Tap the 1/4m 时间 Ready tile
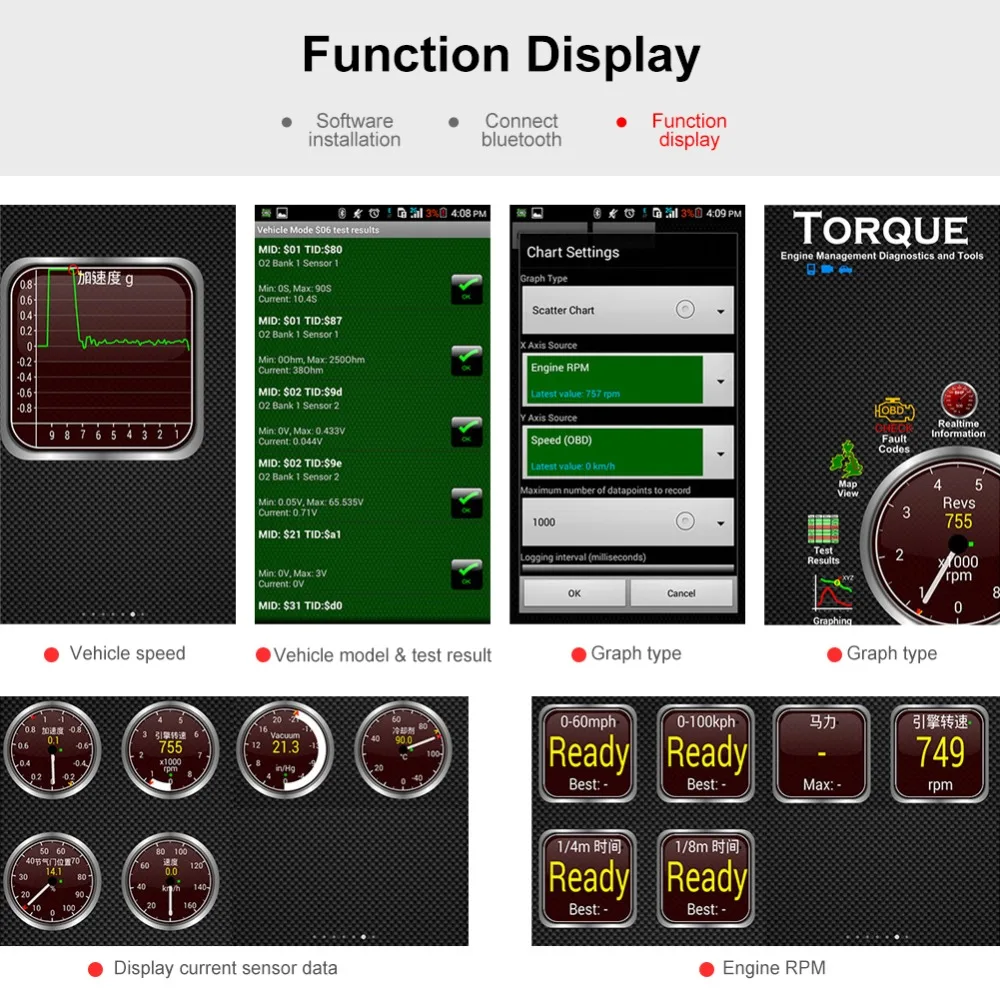The height and width of the screenshot is (1000, 1000). click(587, 878)
